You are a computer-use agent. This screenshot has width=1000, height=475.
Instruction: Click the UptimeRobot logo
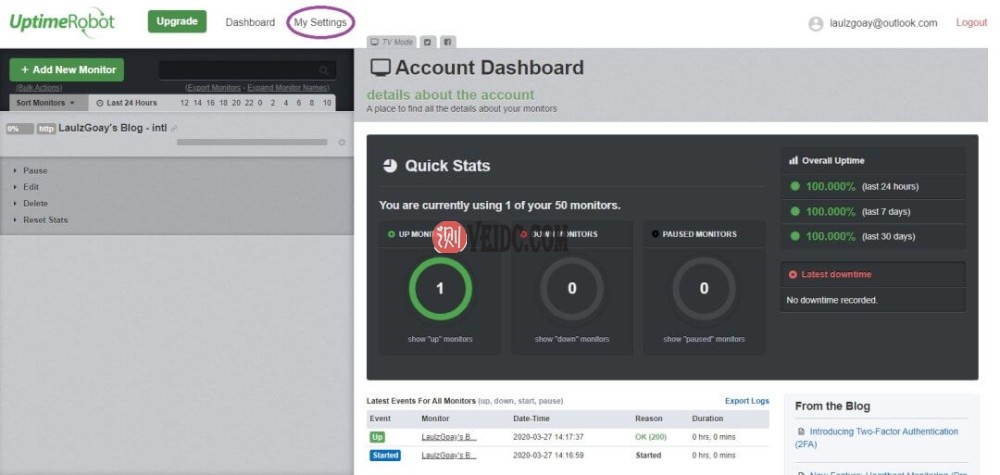point(62,22)
